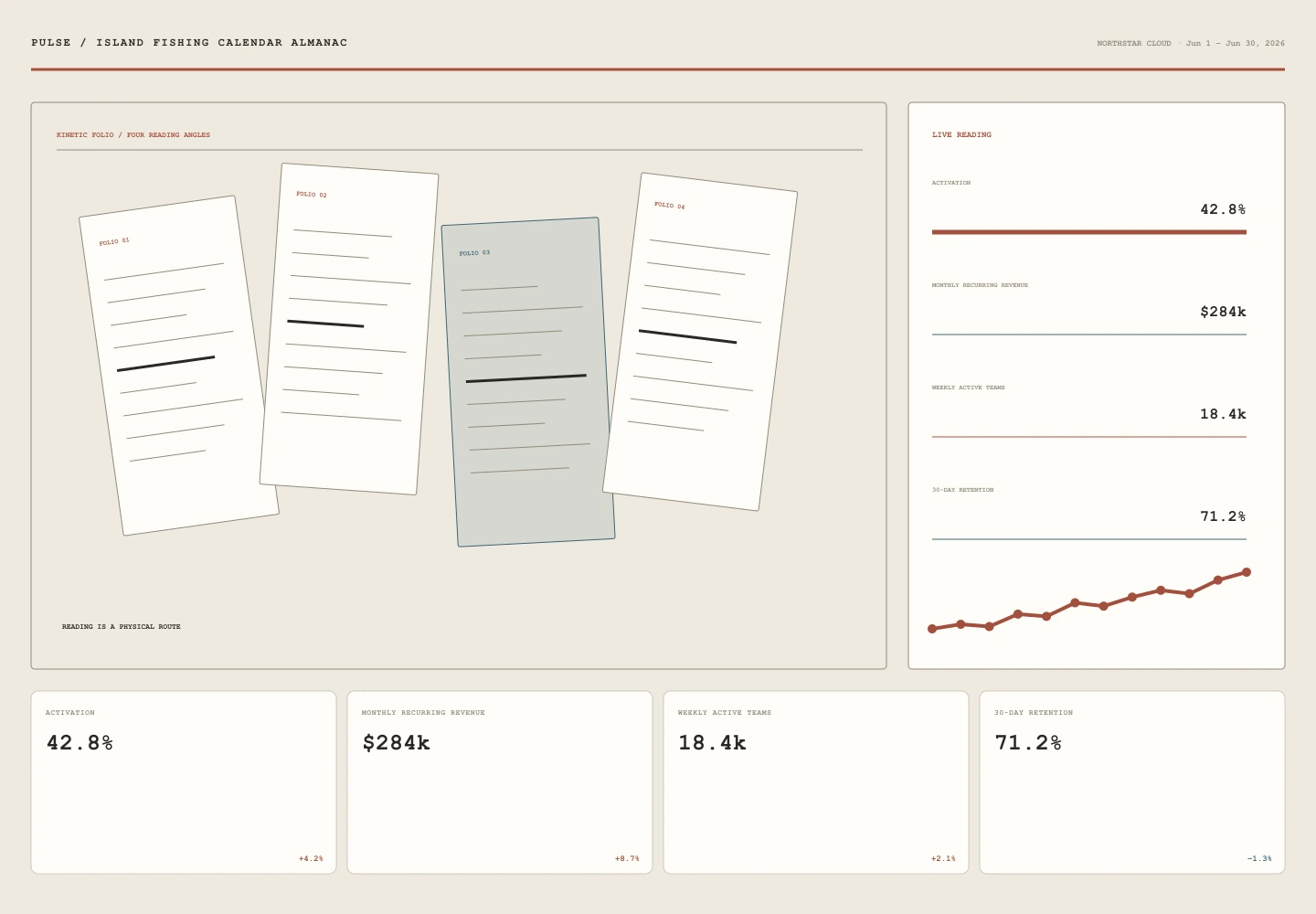The image size is (1316, 914).
Task: Click the "Pulse / Island Fishing Calendar Almanac" title
Action: click(189, 43)
